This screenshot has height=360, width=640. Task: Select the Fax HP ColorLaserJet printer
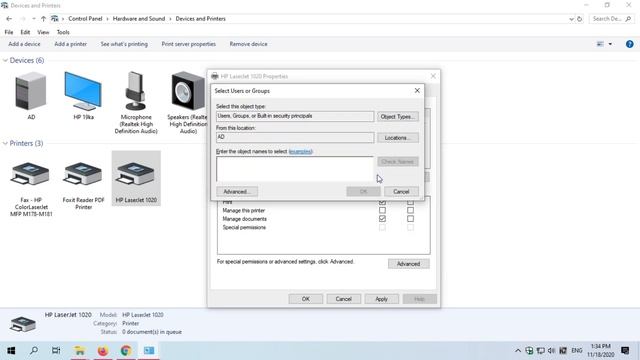tap(31, 173)
